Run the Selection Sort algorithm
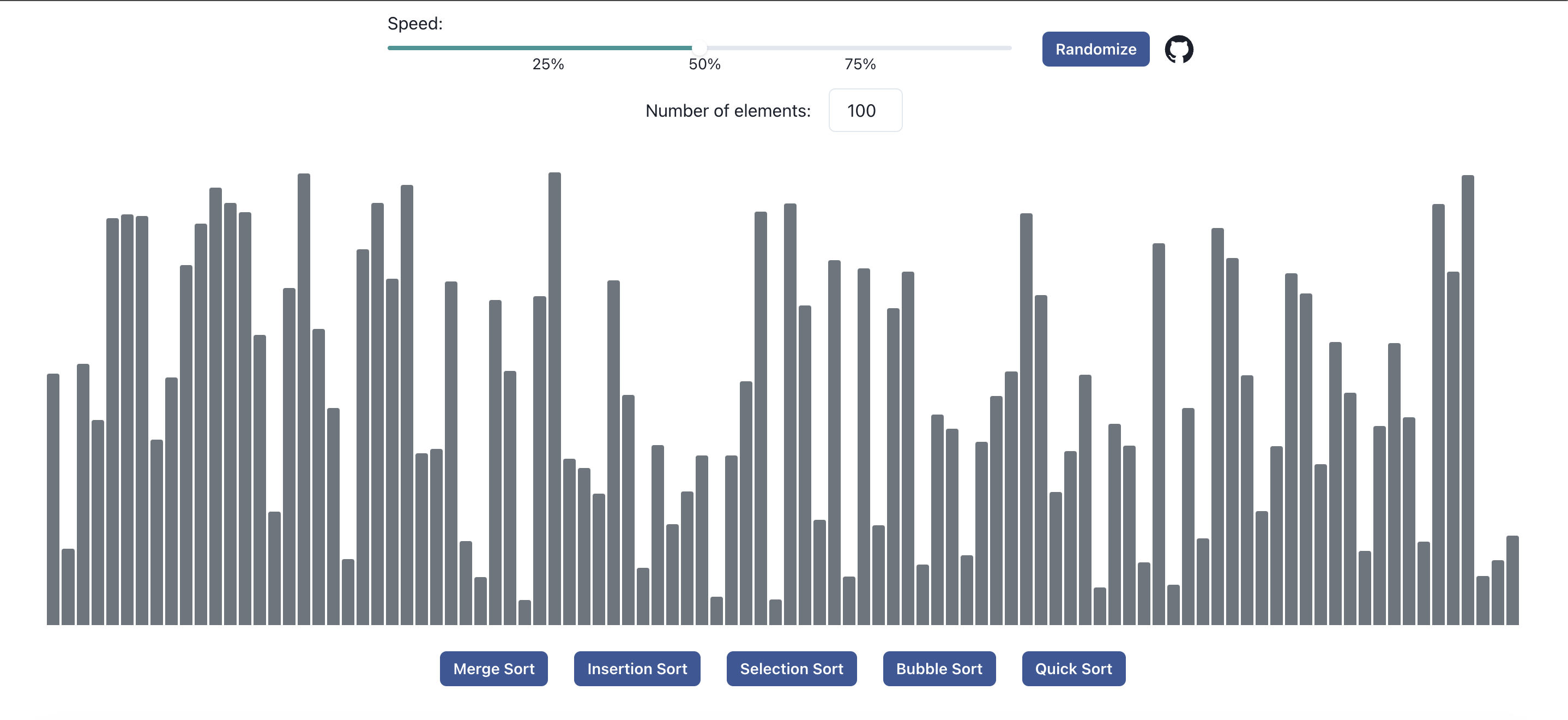The image size is (1568, 720). [791, 668]
